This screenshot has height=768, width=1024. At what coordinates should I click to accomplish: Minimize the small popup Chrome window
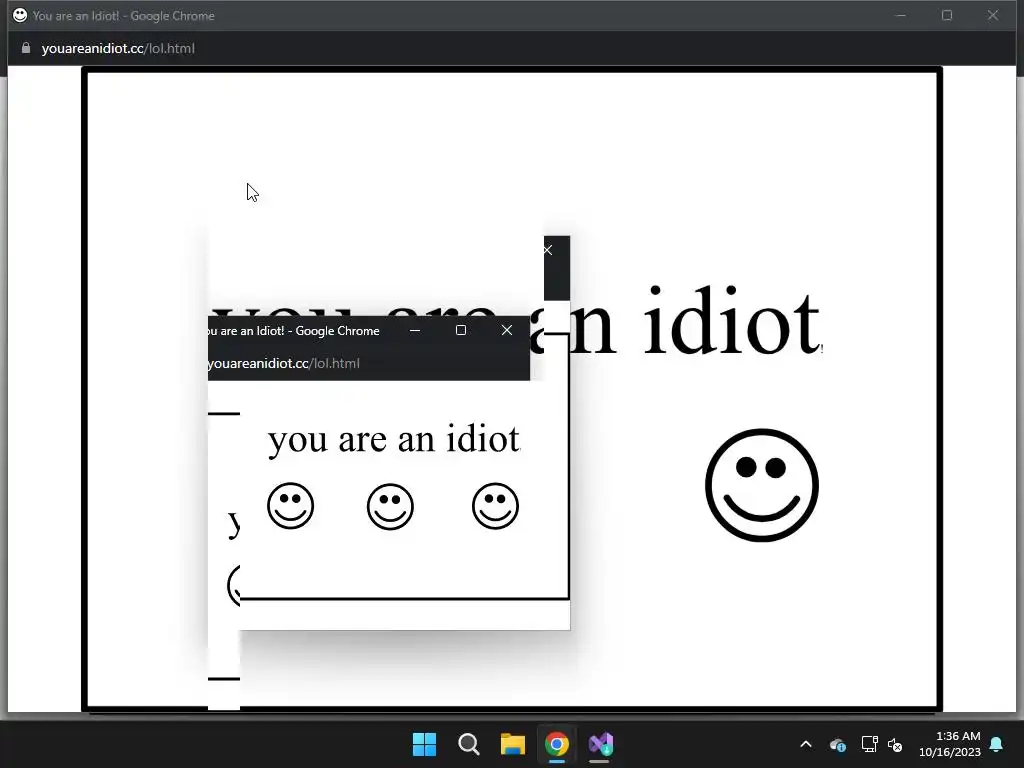415,330
